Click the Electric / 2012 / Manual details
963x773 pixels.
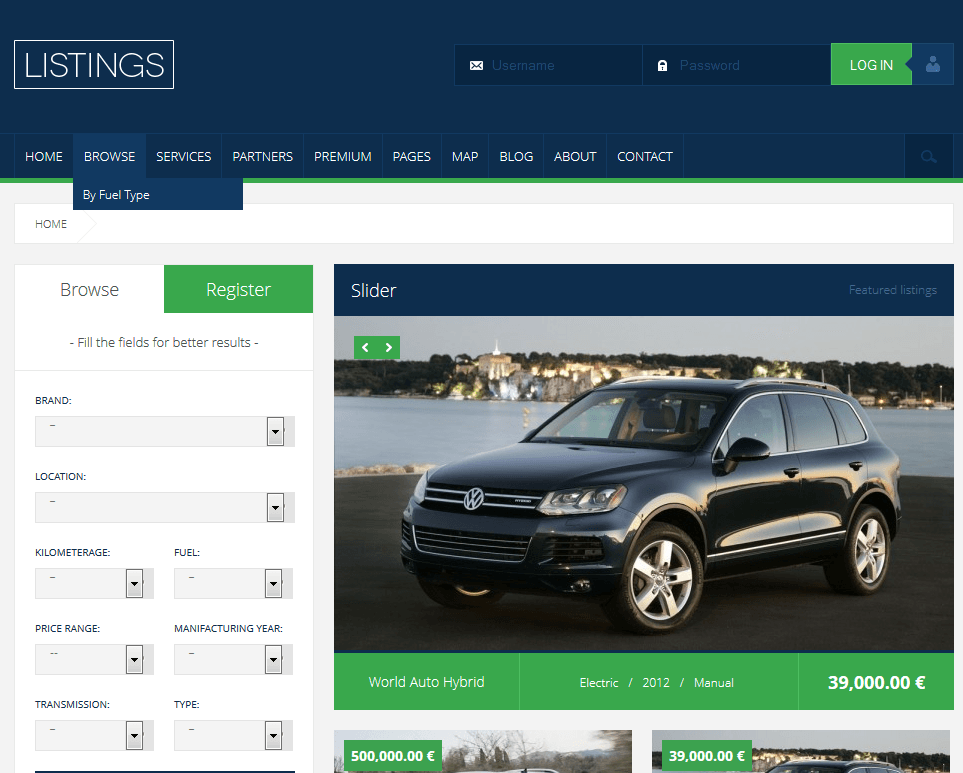(657, 683)
